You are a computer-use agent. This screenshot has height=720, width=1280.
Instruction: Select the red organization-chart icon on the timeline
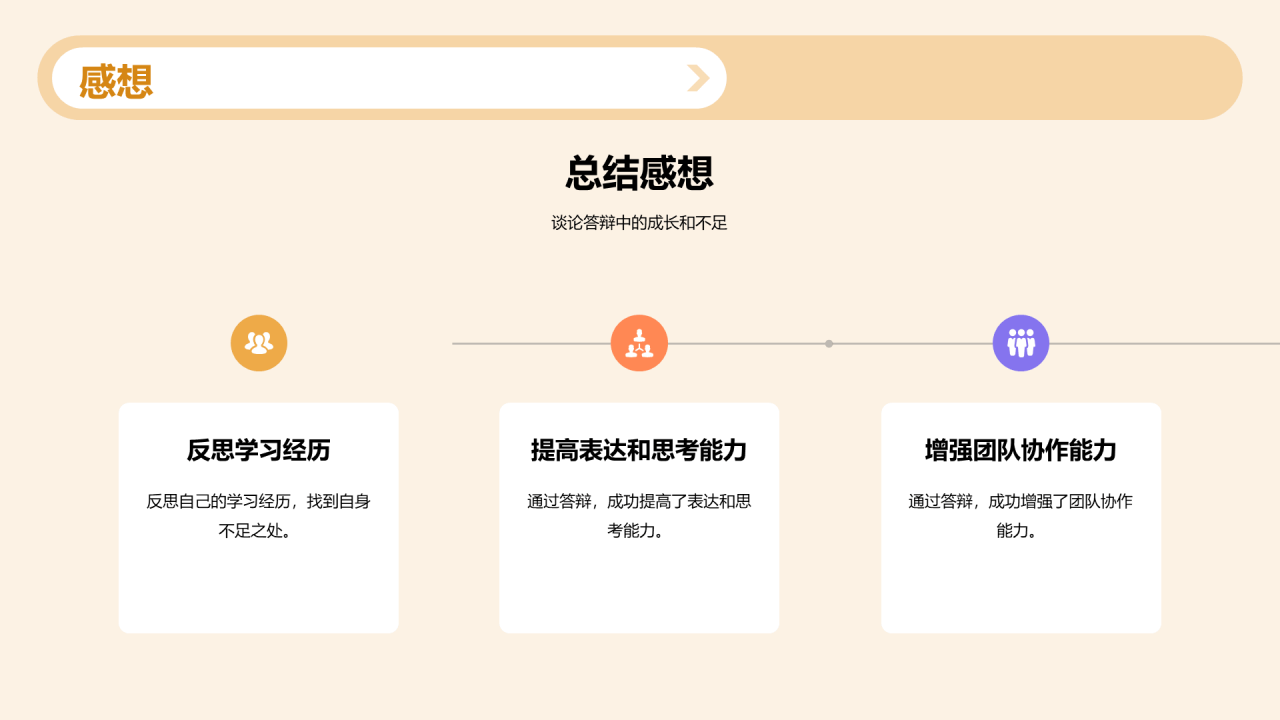639,343
